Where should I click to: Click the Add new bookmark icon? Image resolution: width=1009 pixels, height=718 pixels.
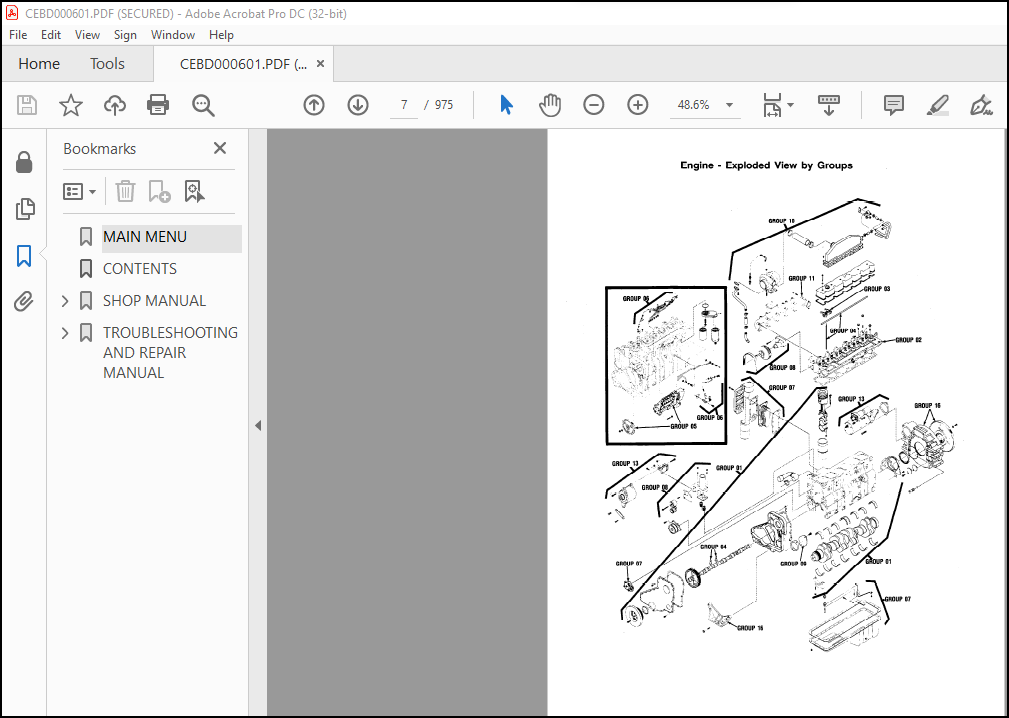point(159,191)
